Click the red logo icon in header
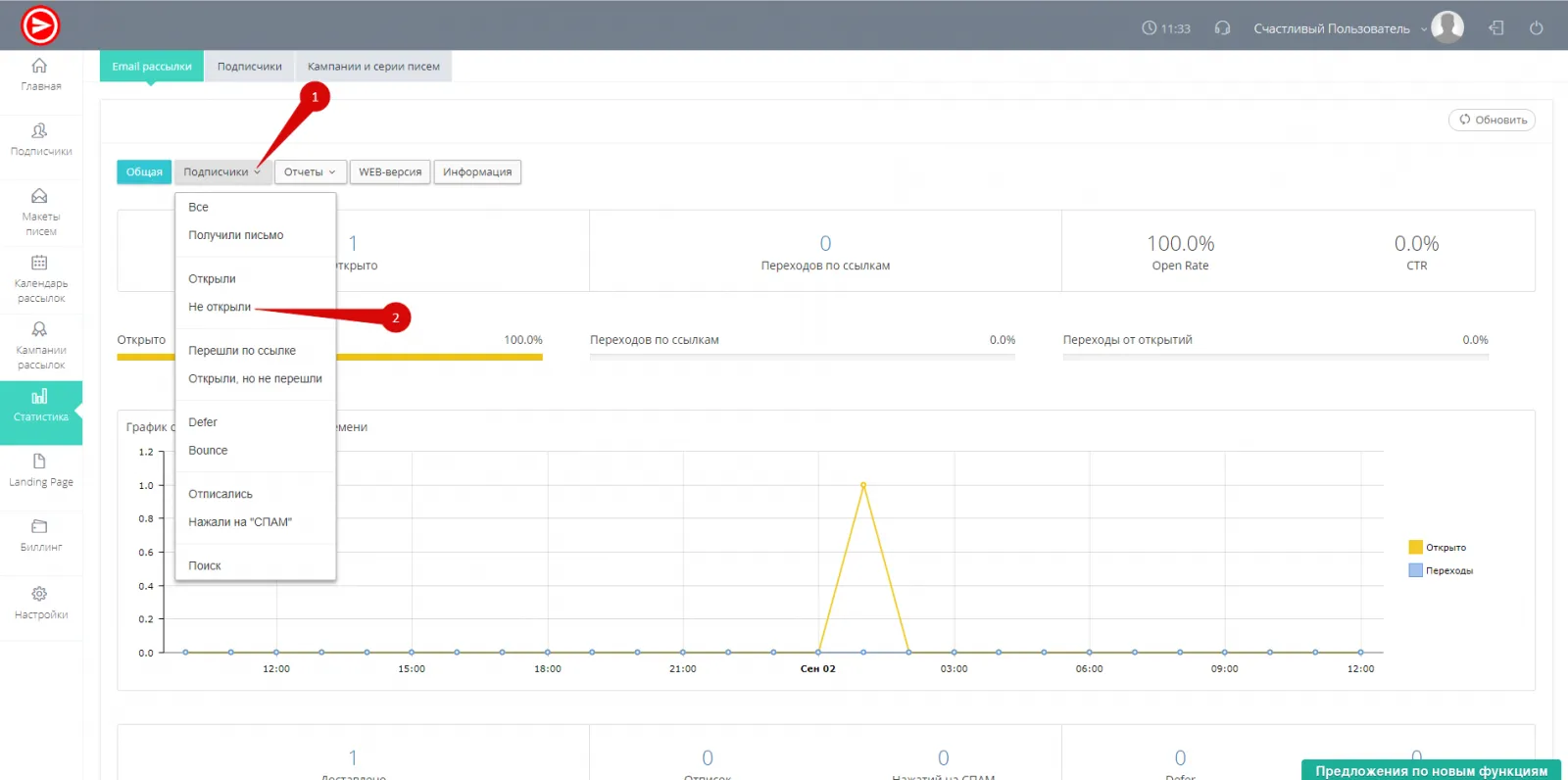This screenshot has width=1568, height=780. coord(40,25)
